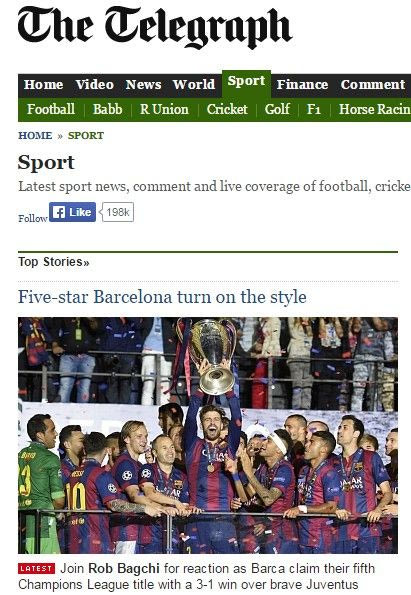This screenshot has width=411, height=595.
Task: Open the Golf subsection link
Action: (x=277, y=110)
